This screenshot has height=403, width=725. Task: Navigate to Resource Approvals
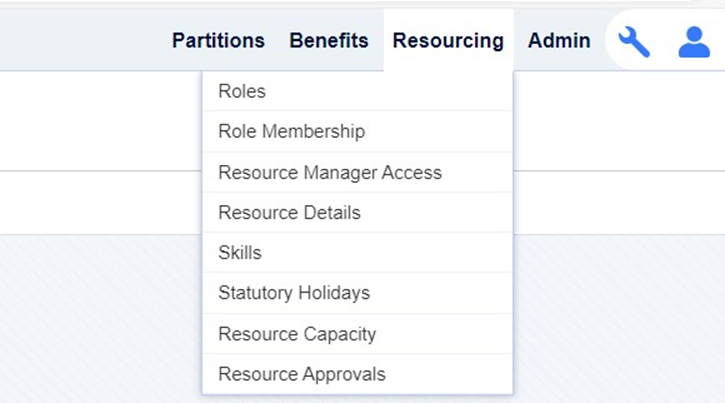tap(357, 374)
